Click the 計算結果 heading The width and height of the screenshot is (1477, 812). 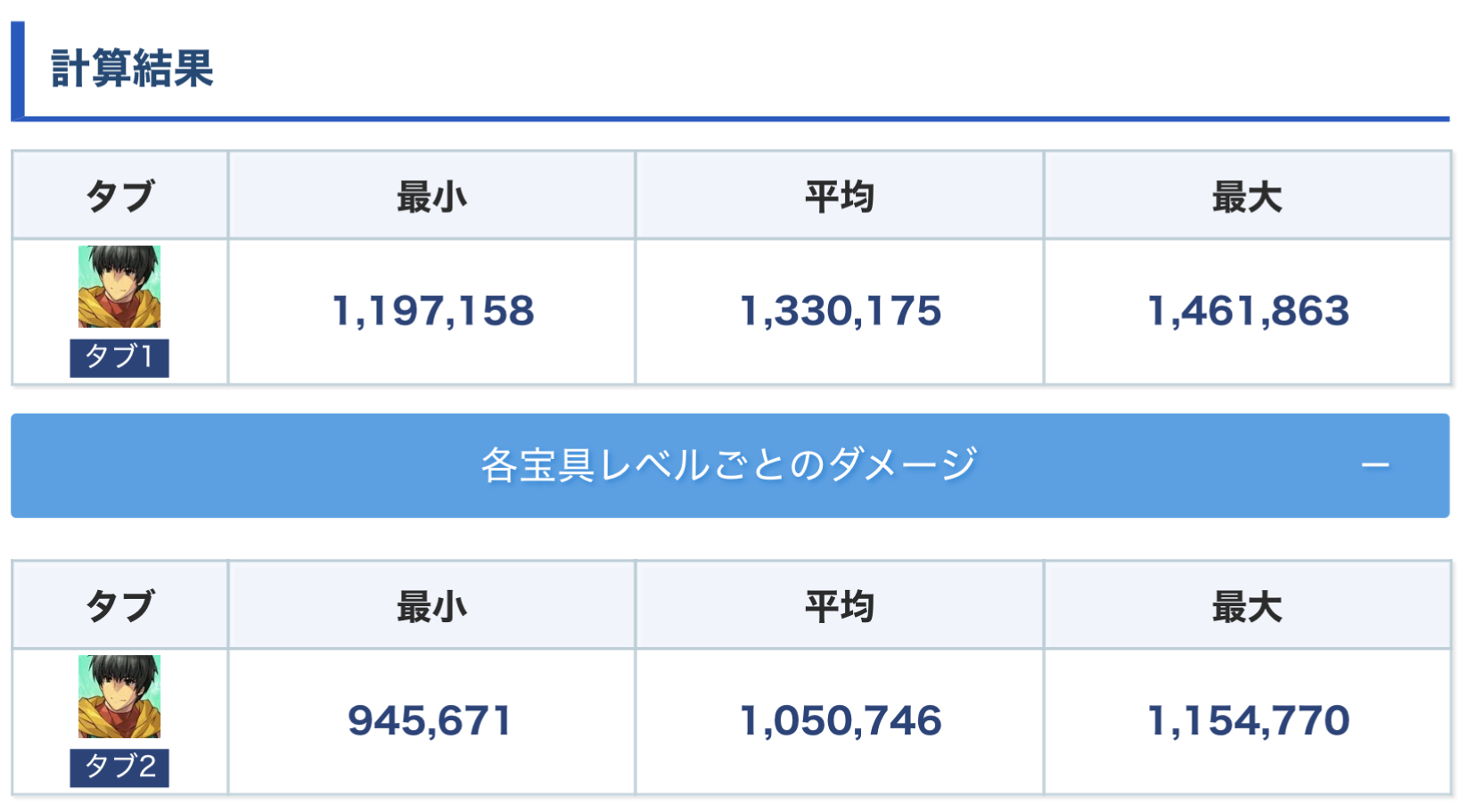tap(132, 69)
